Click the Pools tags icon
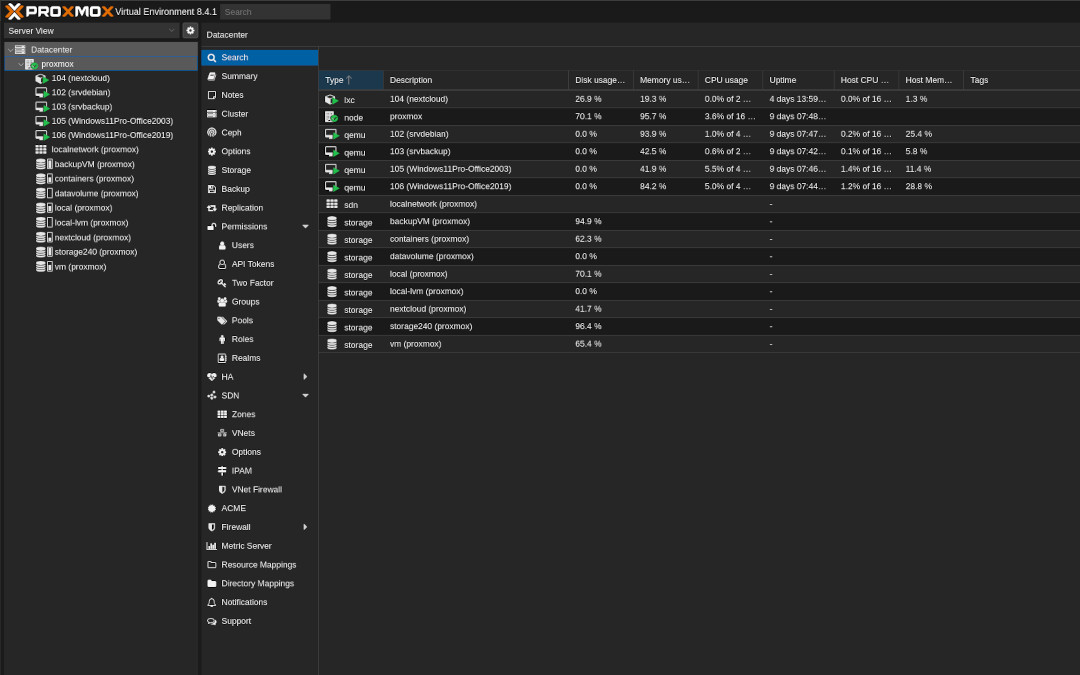 [222, 320]
